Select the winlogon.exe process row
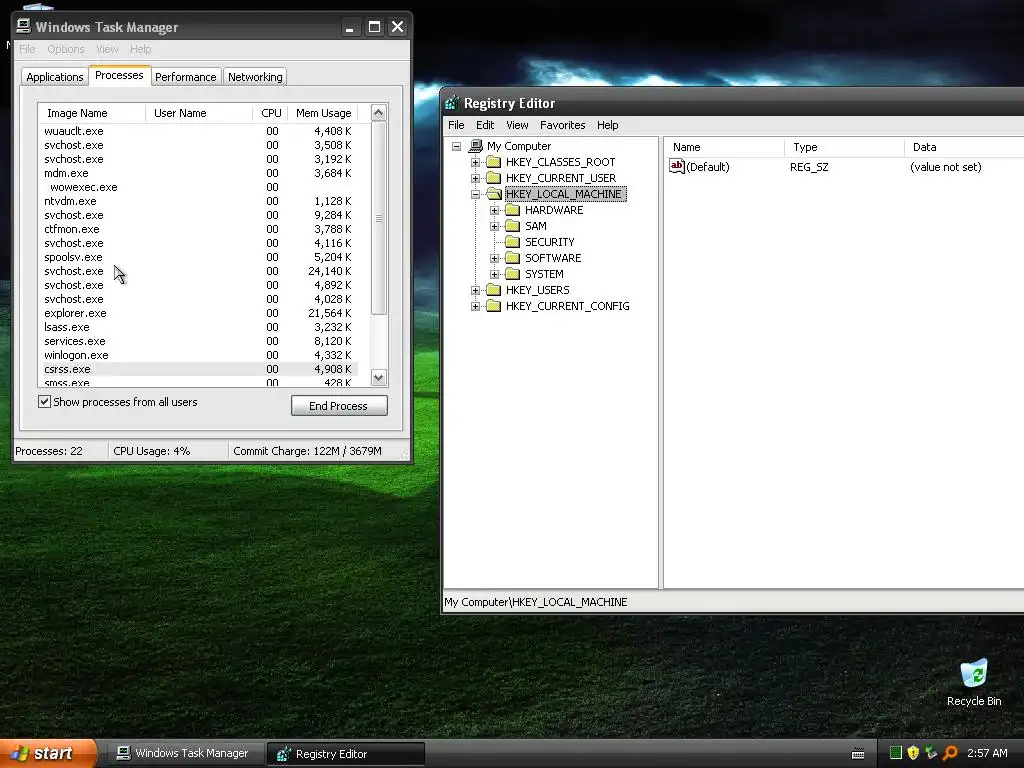Image resolution: width=1024 pixels, height=768 pixels. pyautogui.click(x=199, y=355)
